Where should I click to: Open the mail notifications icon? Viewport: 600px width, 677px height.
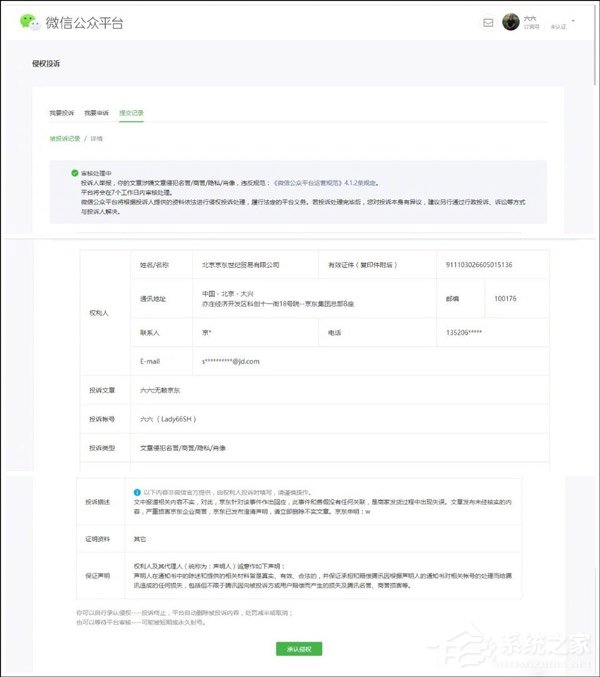coord(488,23)
